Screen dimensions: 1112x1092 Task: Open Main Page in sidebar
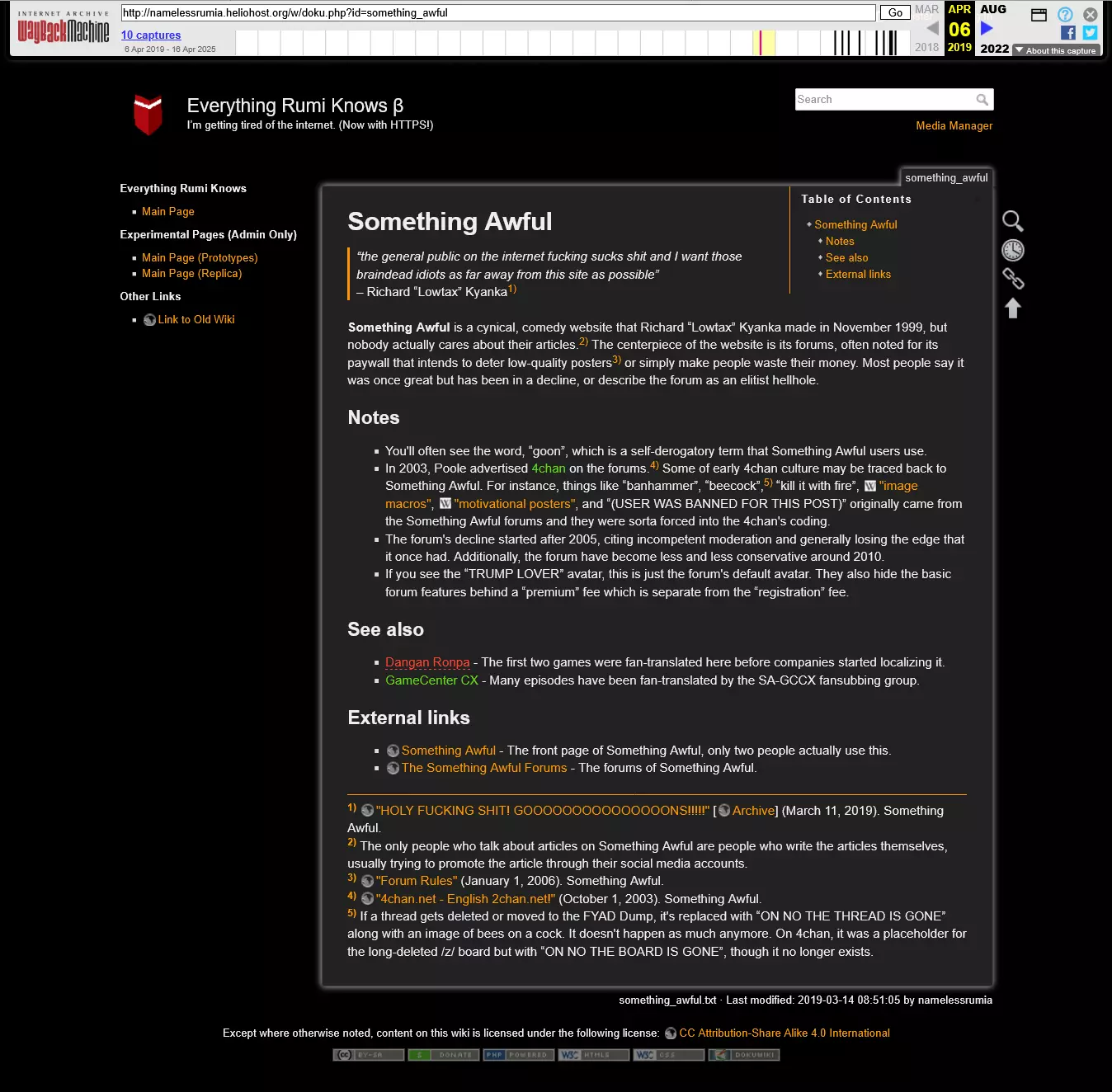pos(168,212)
